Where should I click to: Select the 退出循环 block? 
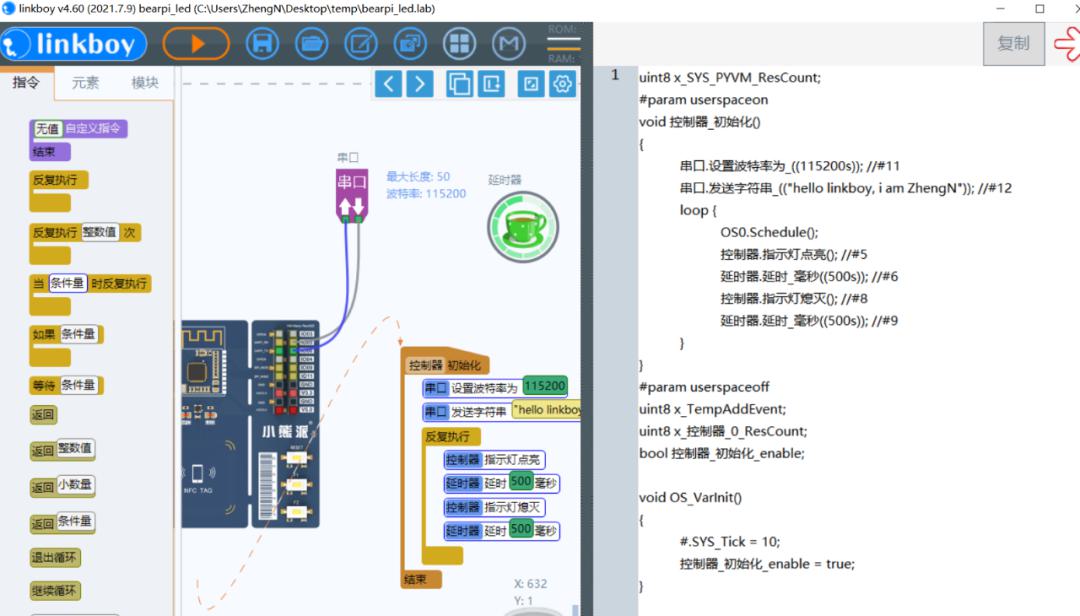55,557
